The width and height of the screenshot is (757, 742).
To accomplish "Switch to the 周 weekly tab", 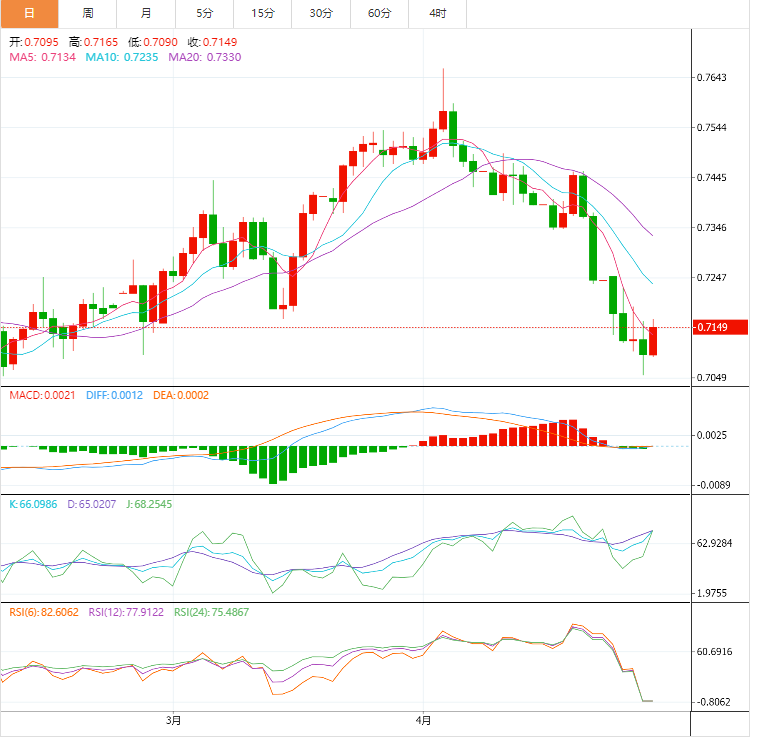I will coord(88,14).
